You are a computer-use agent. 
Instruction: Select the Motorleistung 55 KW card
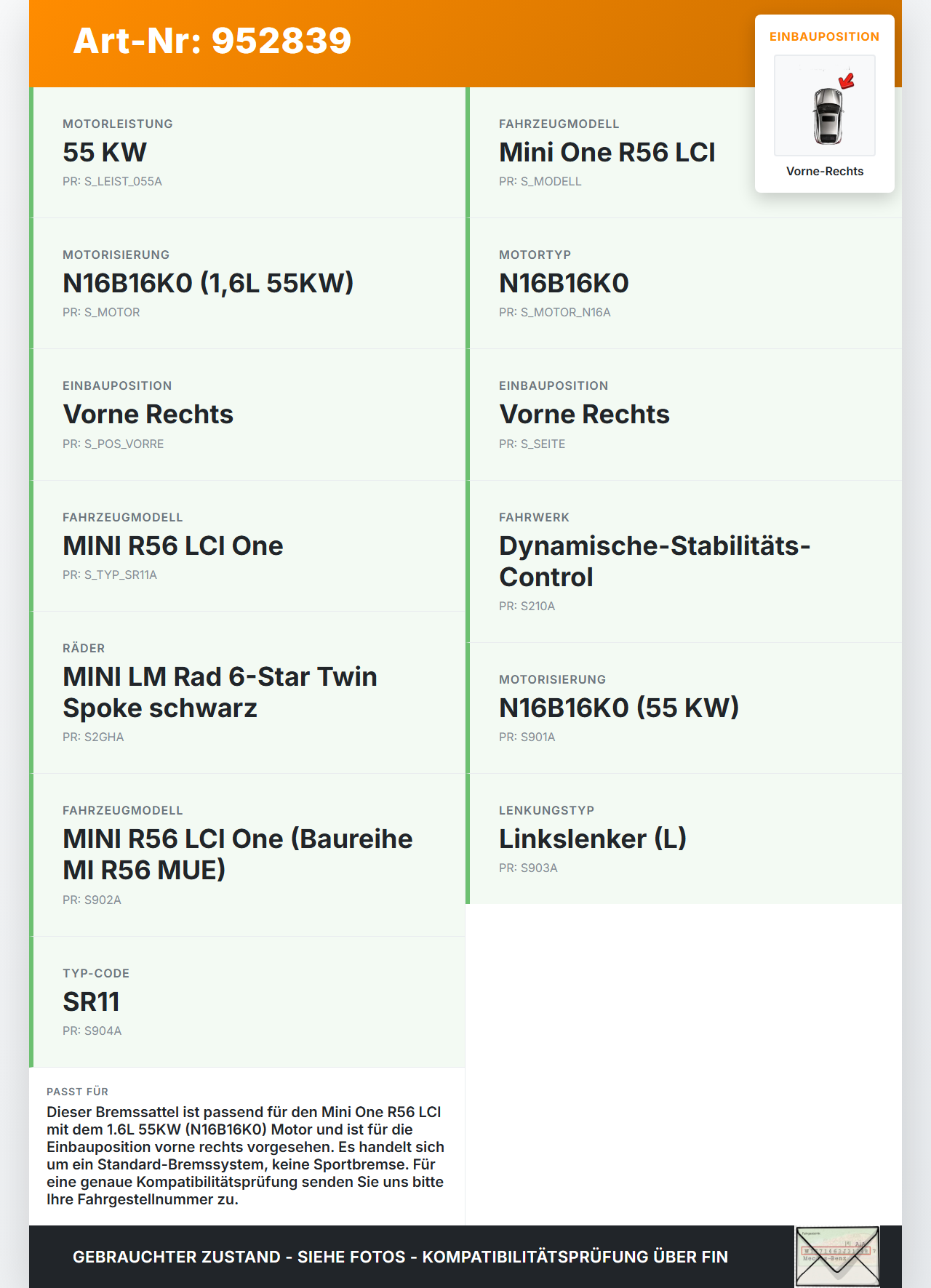(x=247, y=153)
